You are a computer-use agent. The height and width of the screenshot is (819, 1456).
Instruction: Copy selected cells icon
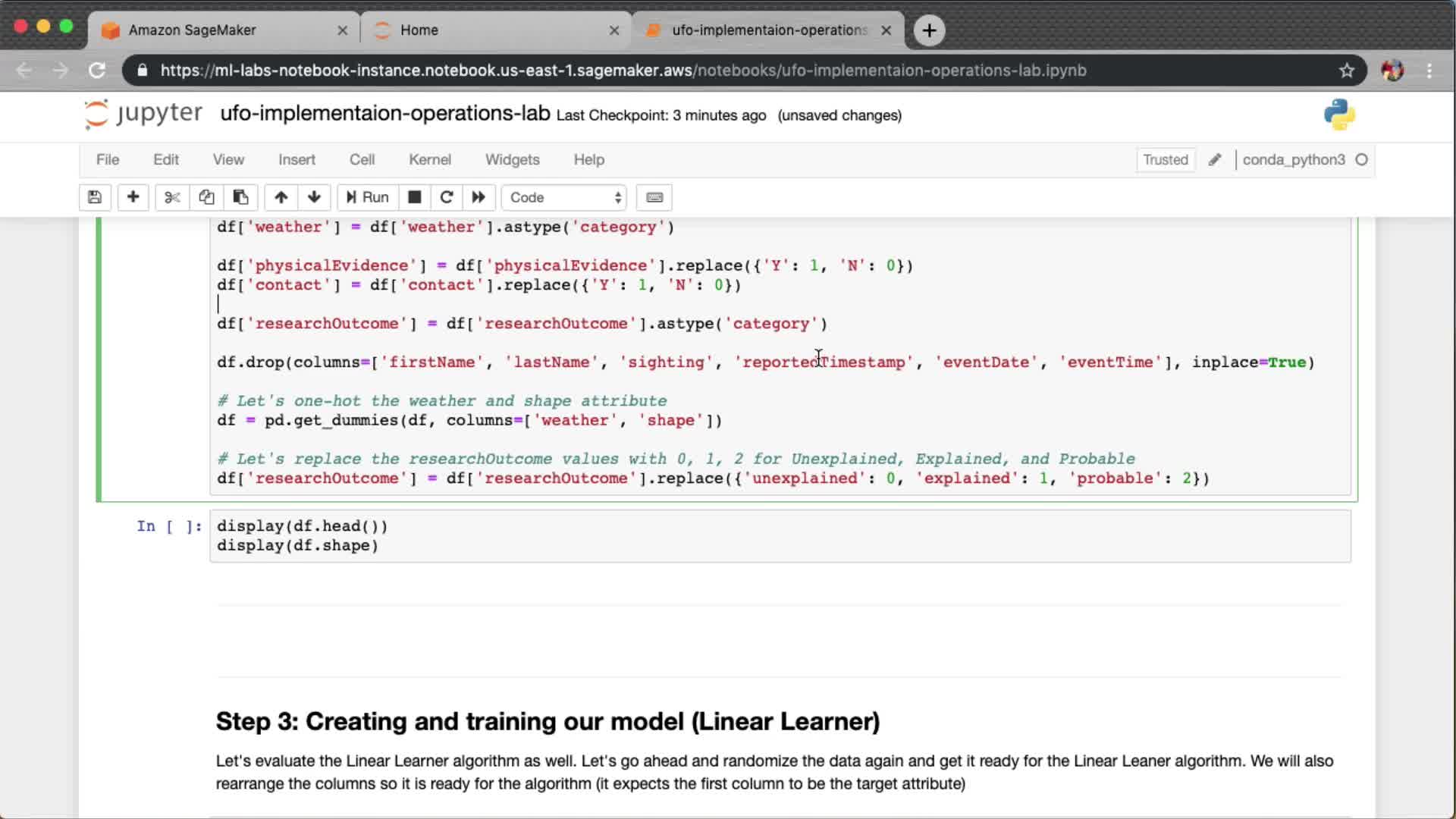206,197
